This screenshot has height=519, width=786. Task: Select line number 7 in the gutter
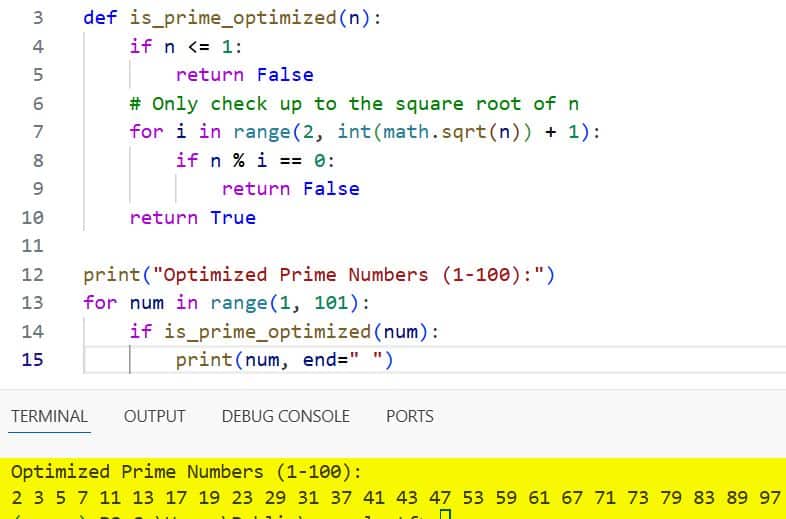click(x=38, y=131)
